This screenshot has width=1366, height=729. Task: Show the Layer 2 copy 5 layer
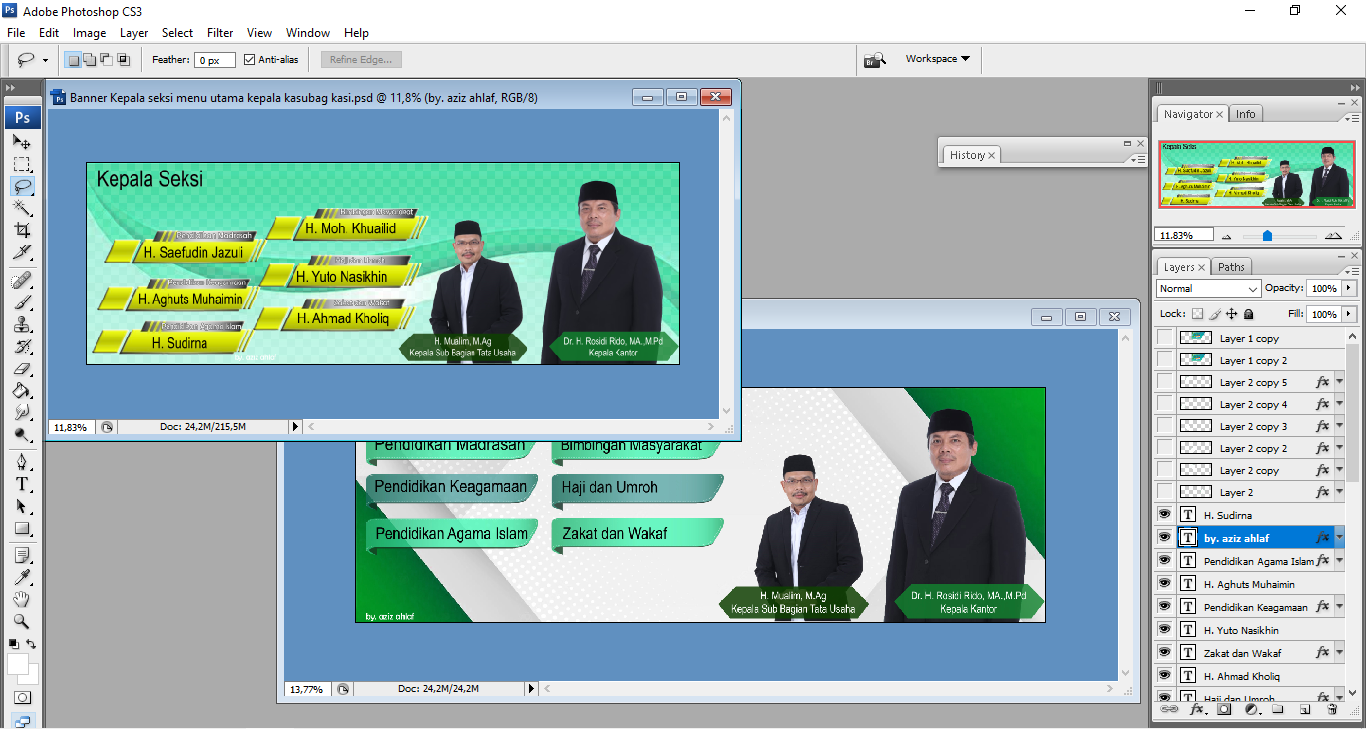(x=1164, y=382)
